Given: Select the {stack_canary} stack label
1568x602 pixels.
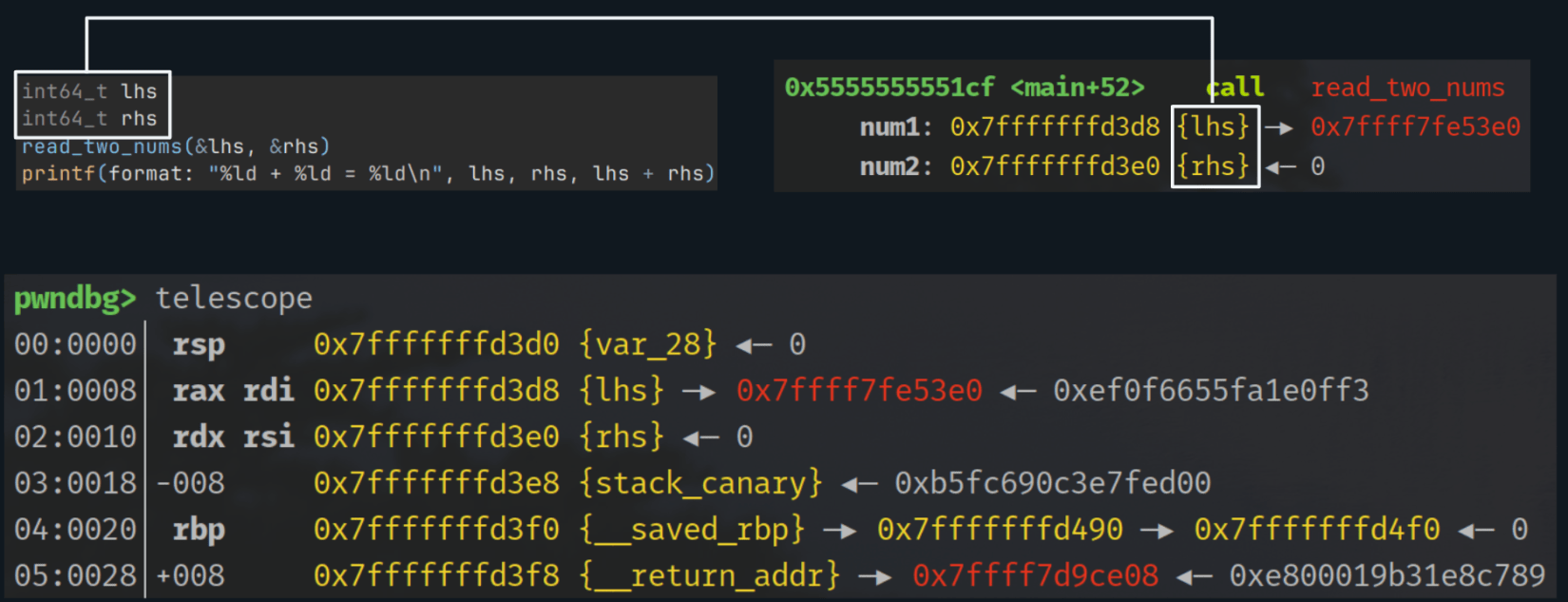Looking at the screenshot, I should pos(700,483).
